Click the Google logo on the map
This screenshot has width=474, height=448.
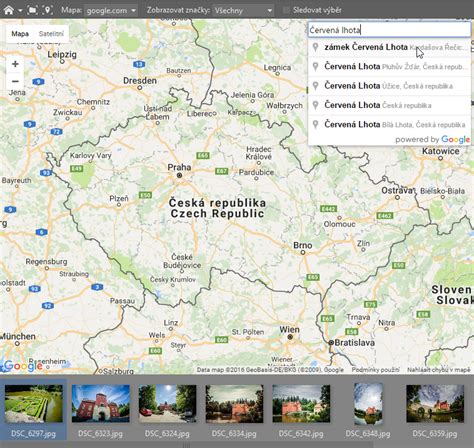(23, 366)
